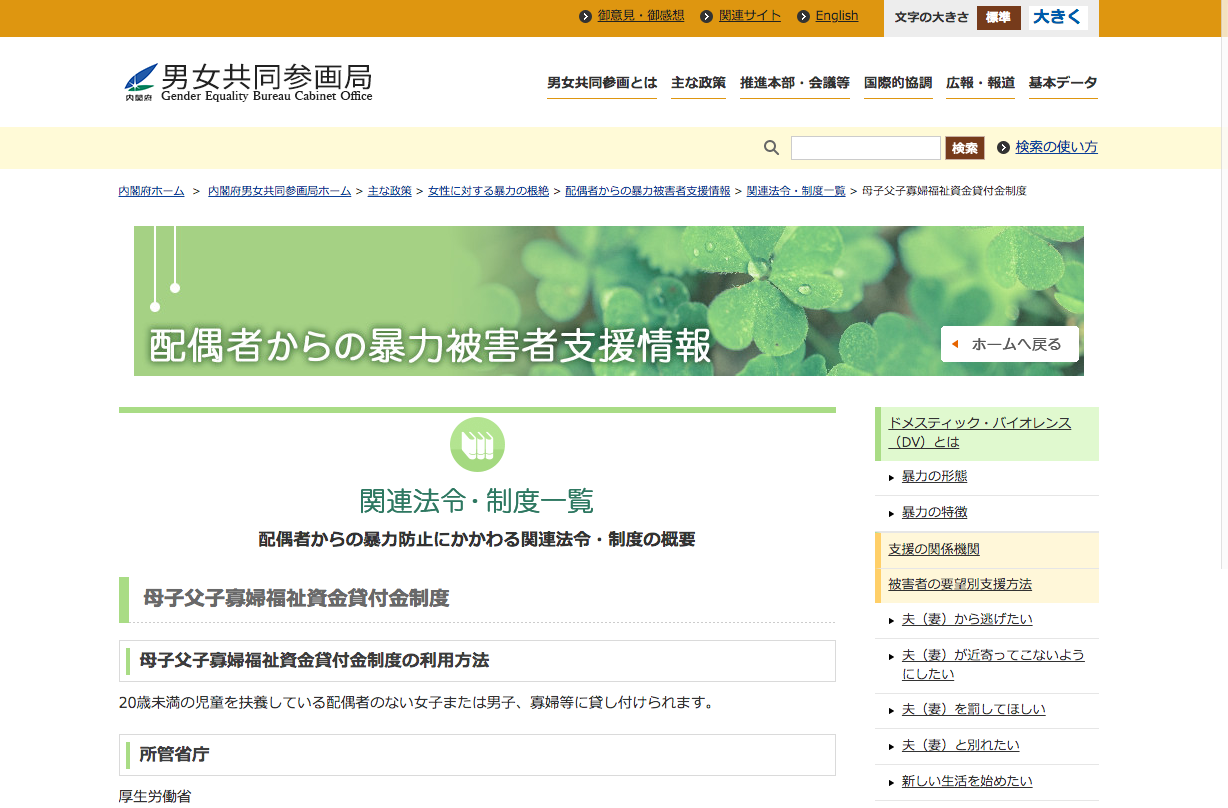Click the green books icon above 関連法令・制度一覧
The width and height of the screenshot is (1228, 808).
[477, 445]
